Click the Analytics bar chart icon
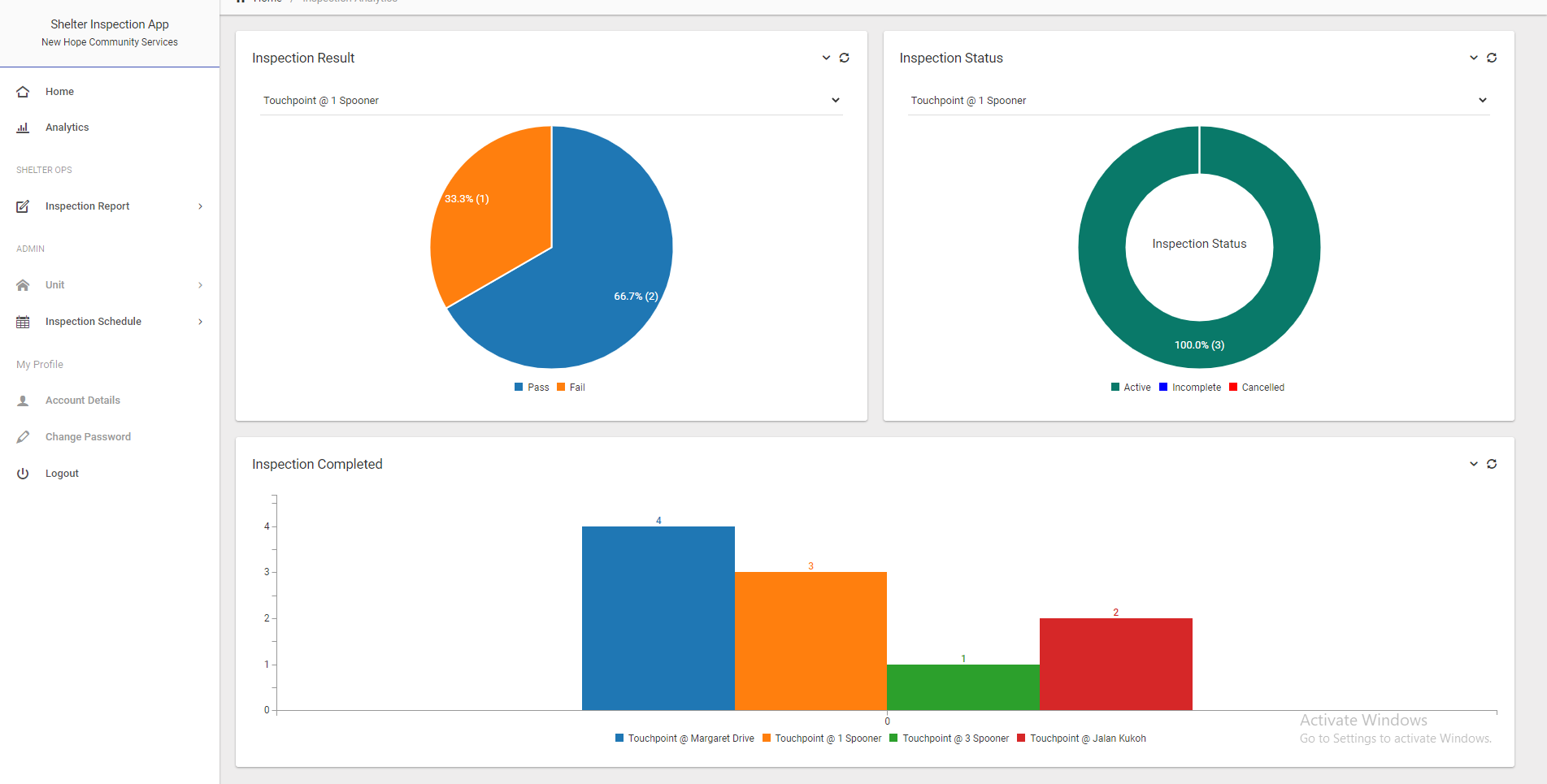The width and height of the screenshot is (1547, 784). (x=23, y=128)
